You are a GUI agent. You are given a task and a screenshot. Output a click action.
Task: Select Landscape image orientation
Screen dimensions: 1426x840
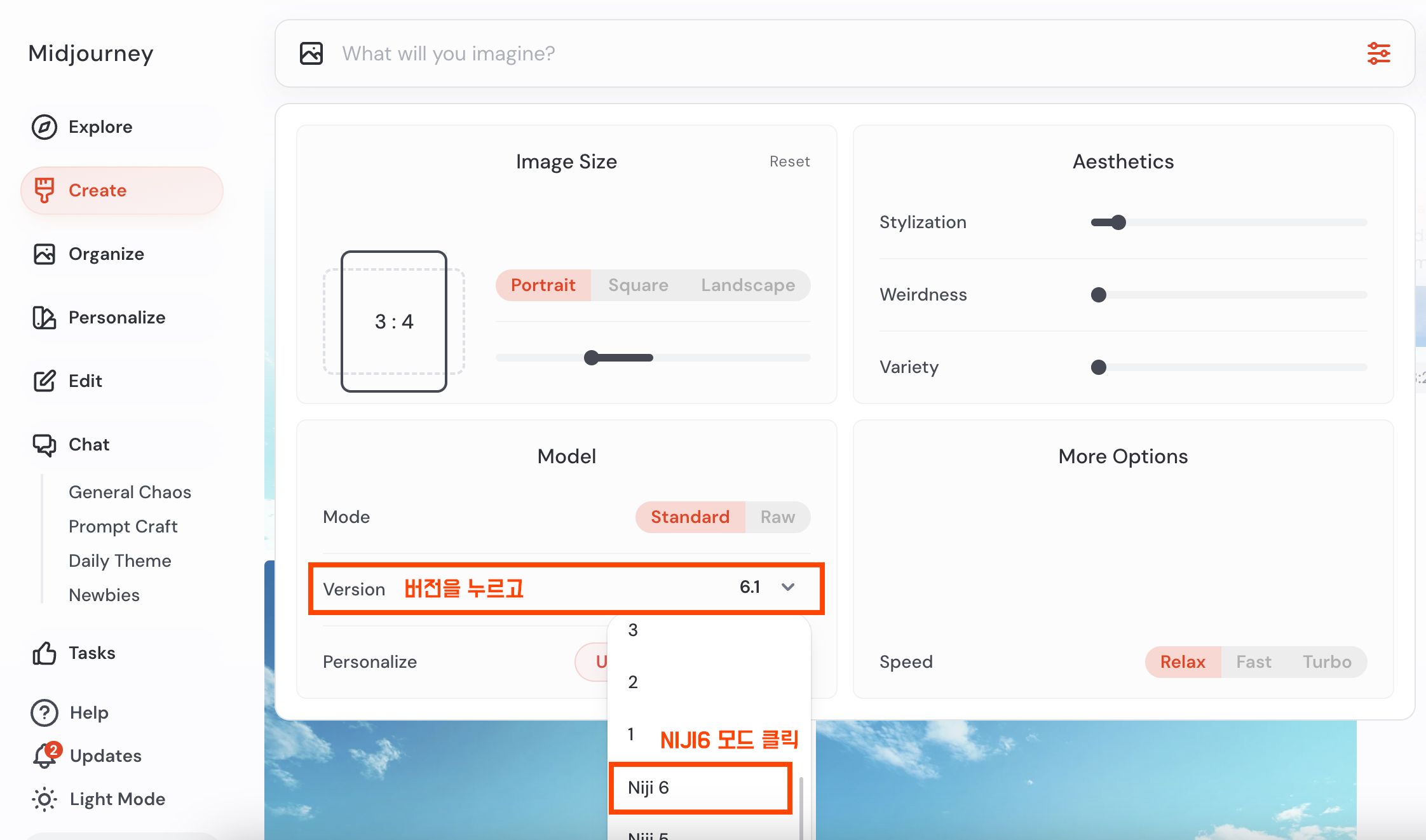pos(747,285)
